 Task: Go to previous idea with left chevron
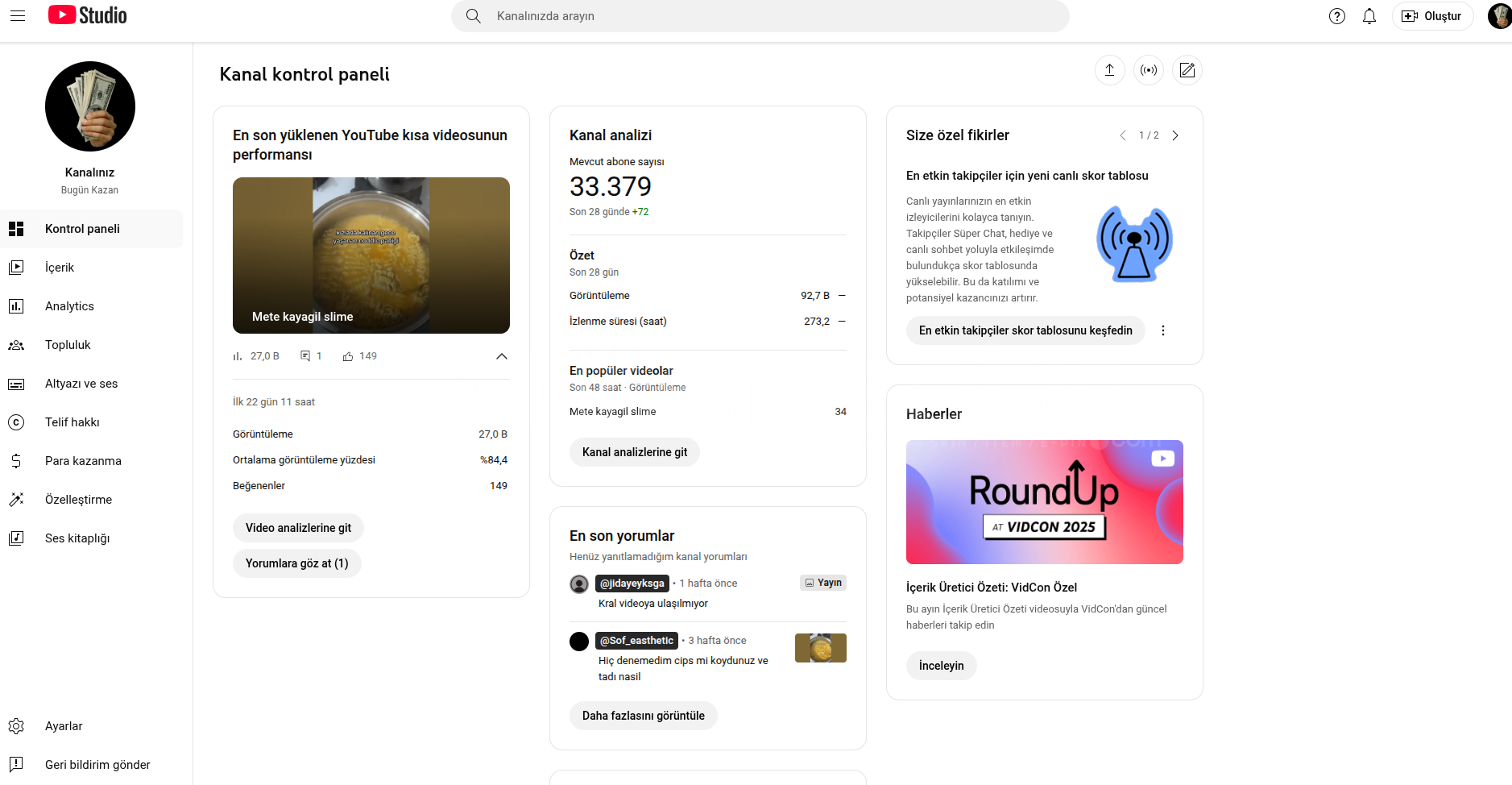click(x=1123, y=135)
